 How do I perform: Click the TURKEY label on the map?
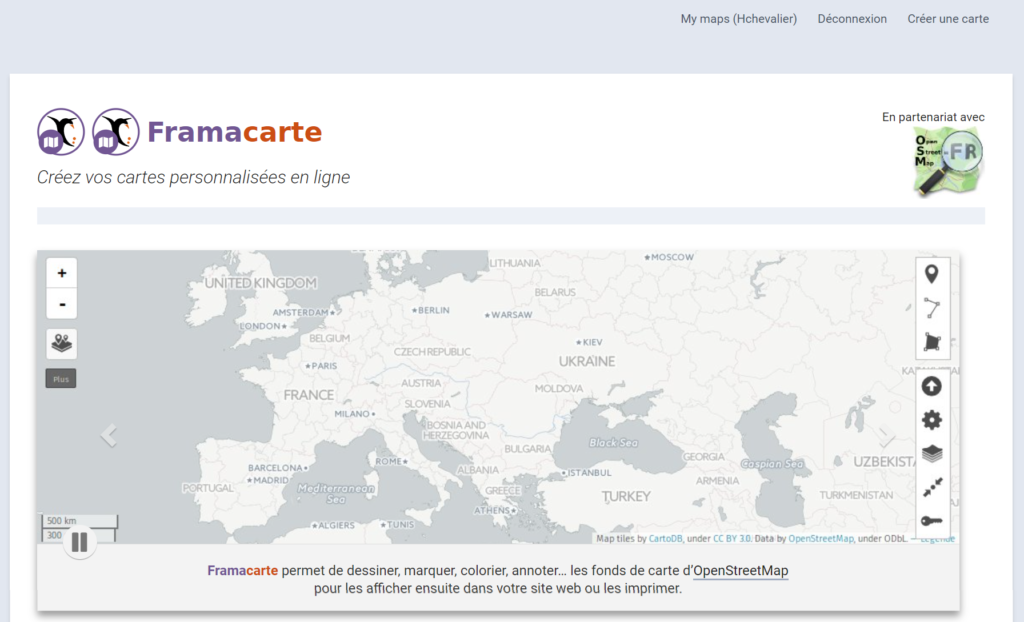[x=626, y=497]
